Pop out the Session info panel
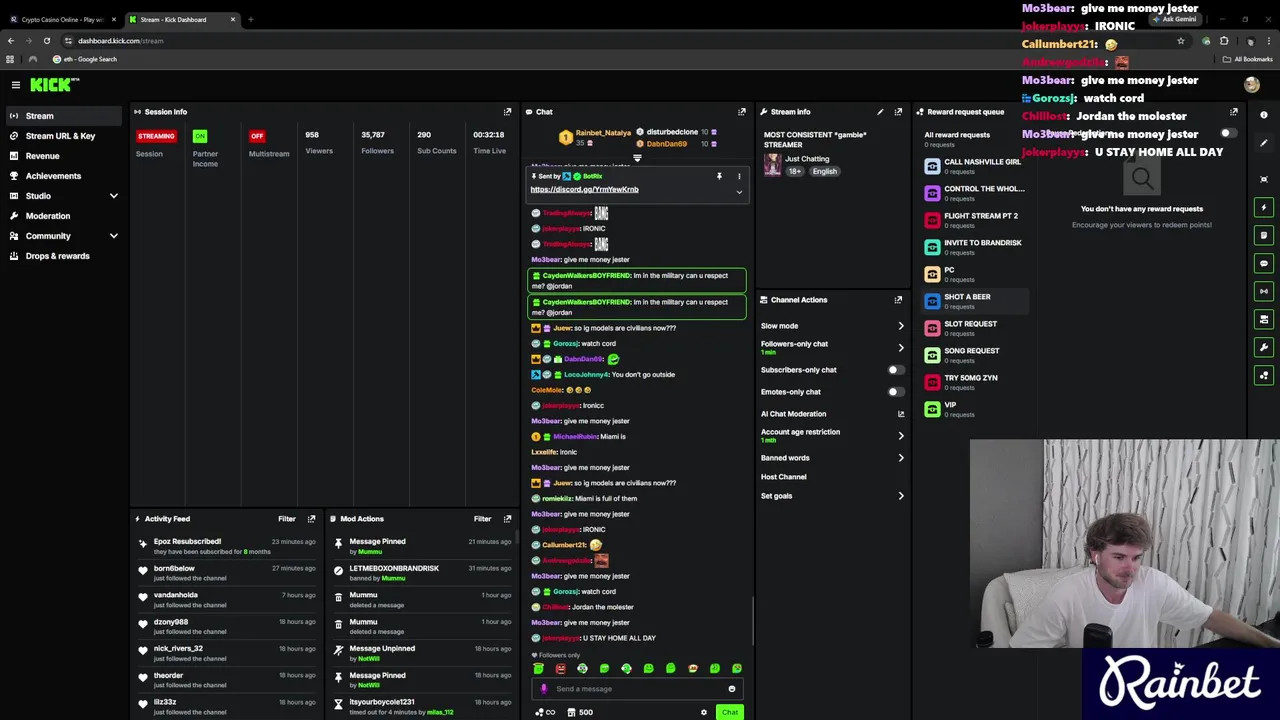The image size is (1280, 720). [x=507, y=112]
